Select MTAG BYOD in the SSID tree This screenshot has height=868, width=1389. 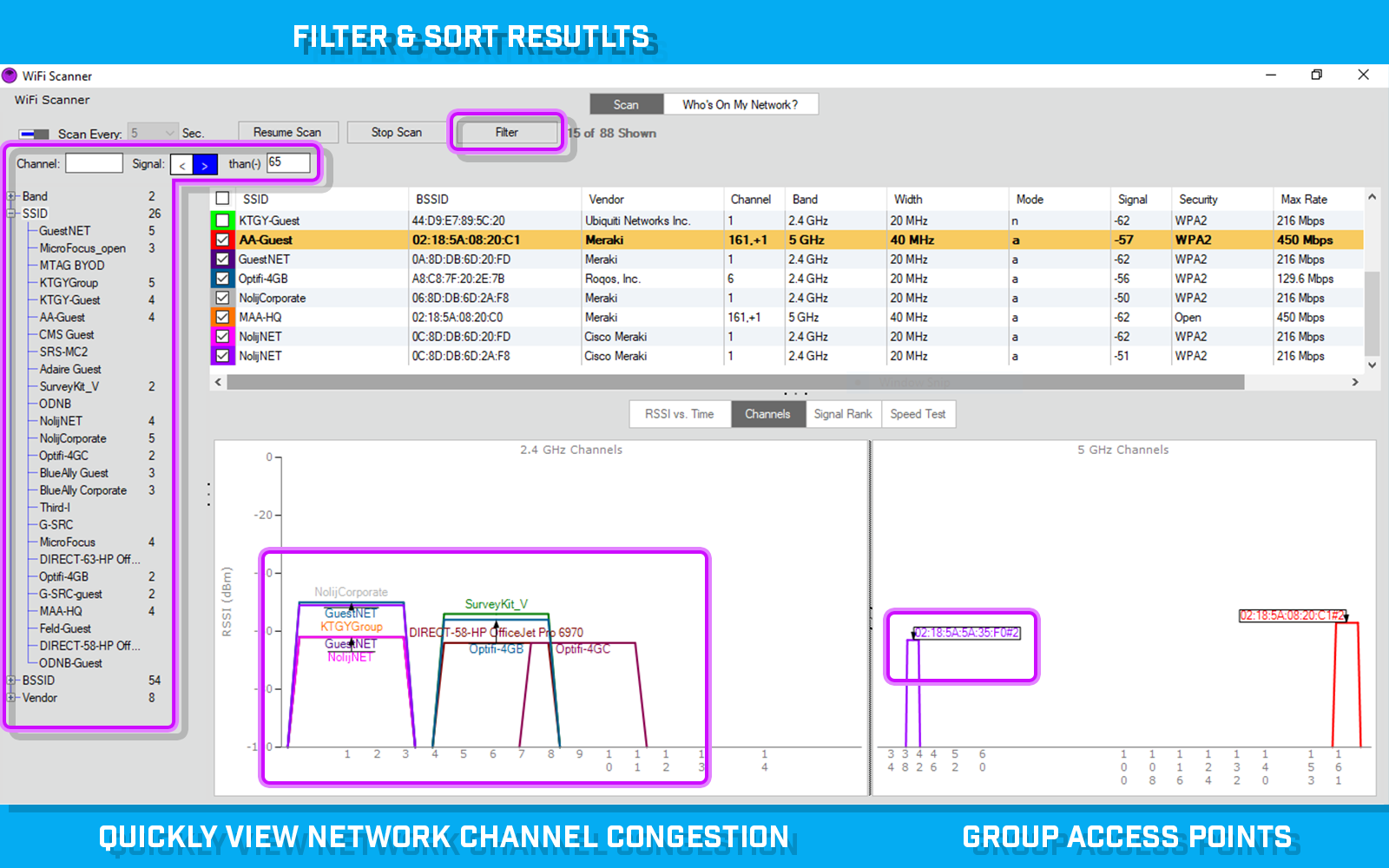click(72, 266)
